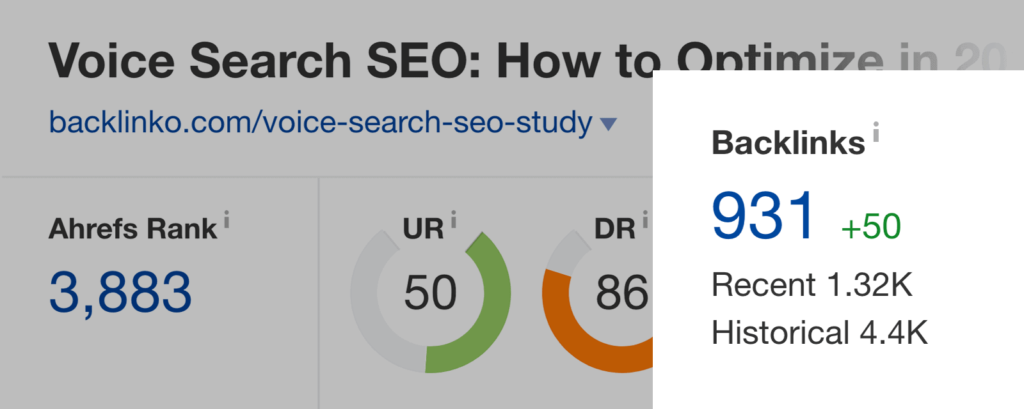This screenshot has width=1024, height=409.
Task: Open the backlinko.com/voice-search-seo-study link
Action: tap(320, 124)
